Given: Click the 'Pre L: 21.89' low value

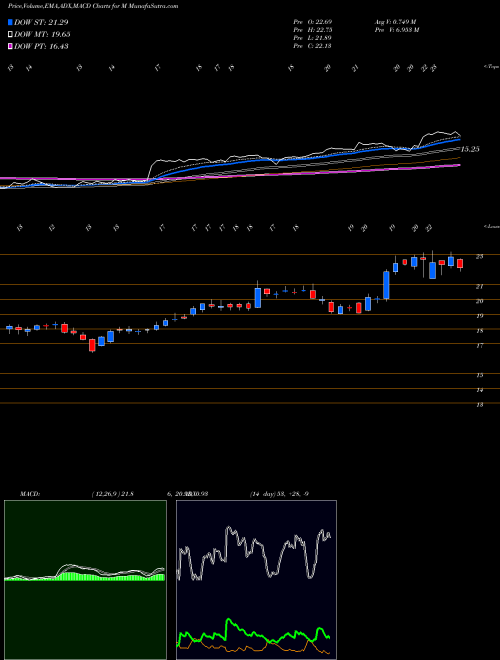Looking at the screenshot, I should pyautogui.click(x=313, y=38).
